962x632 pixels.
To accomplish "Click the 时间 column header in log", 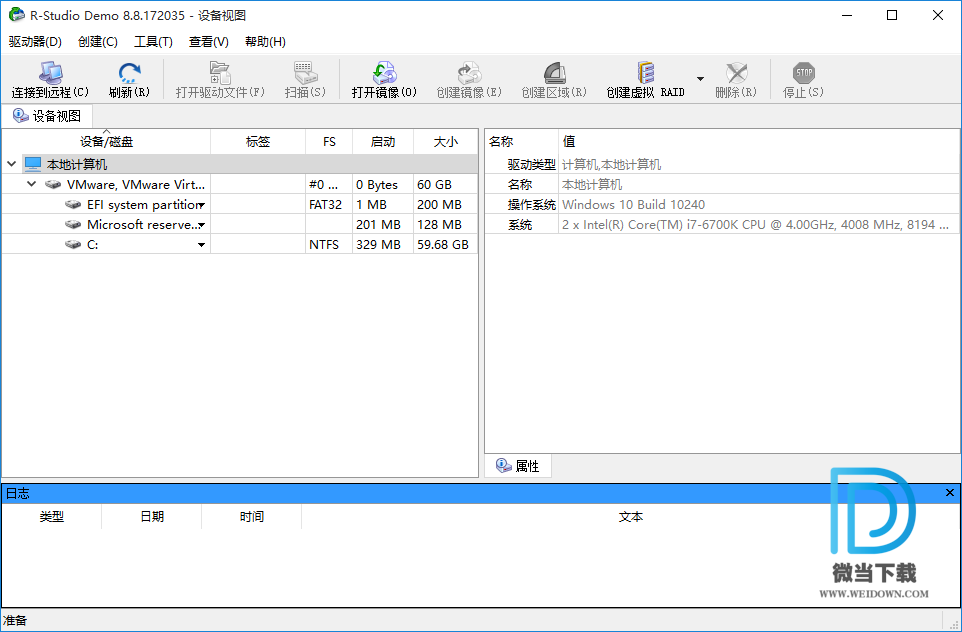I will (252, 517).
